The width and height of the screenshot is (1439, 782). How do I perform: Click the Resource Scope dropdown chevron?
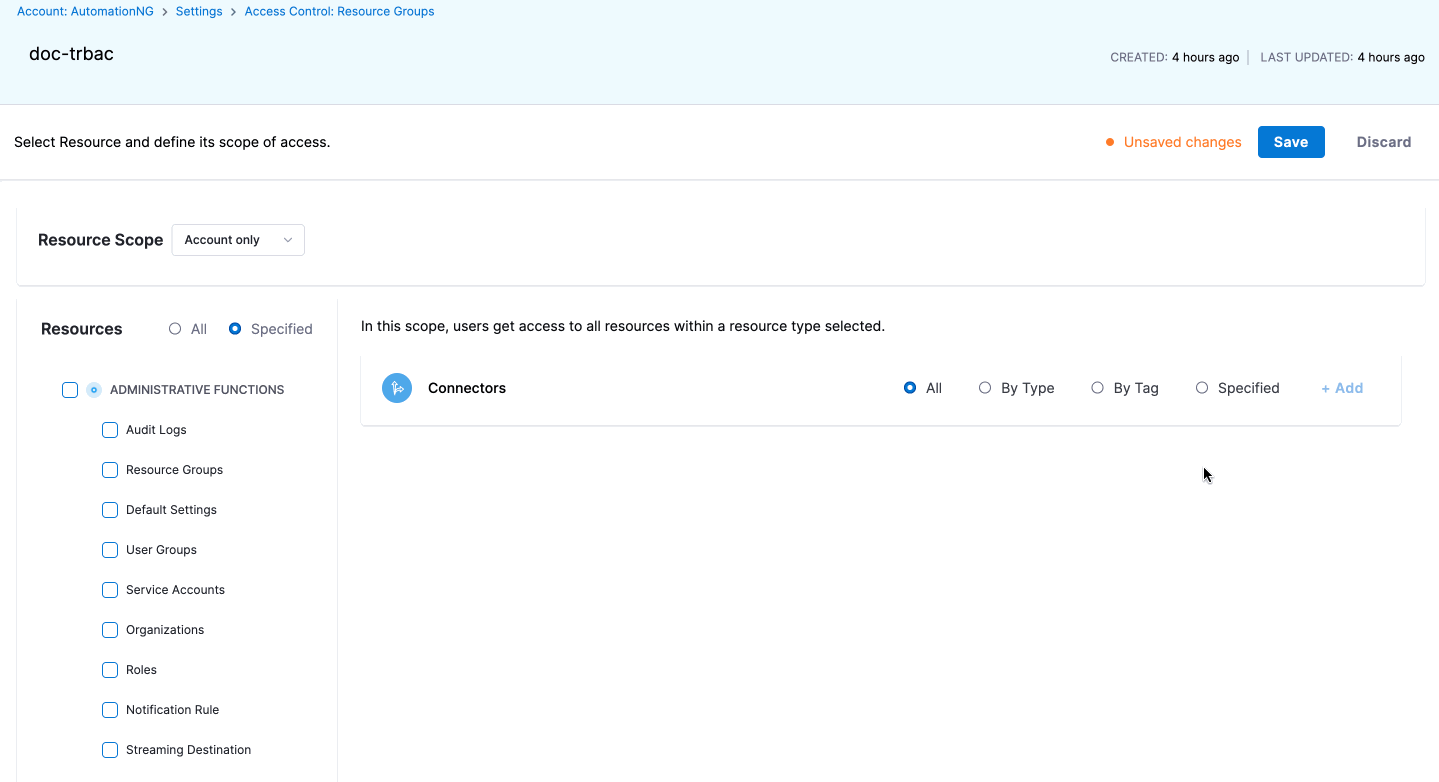(x=288, y=240)
